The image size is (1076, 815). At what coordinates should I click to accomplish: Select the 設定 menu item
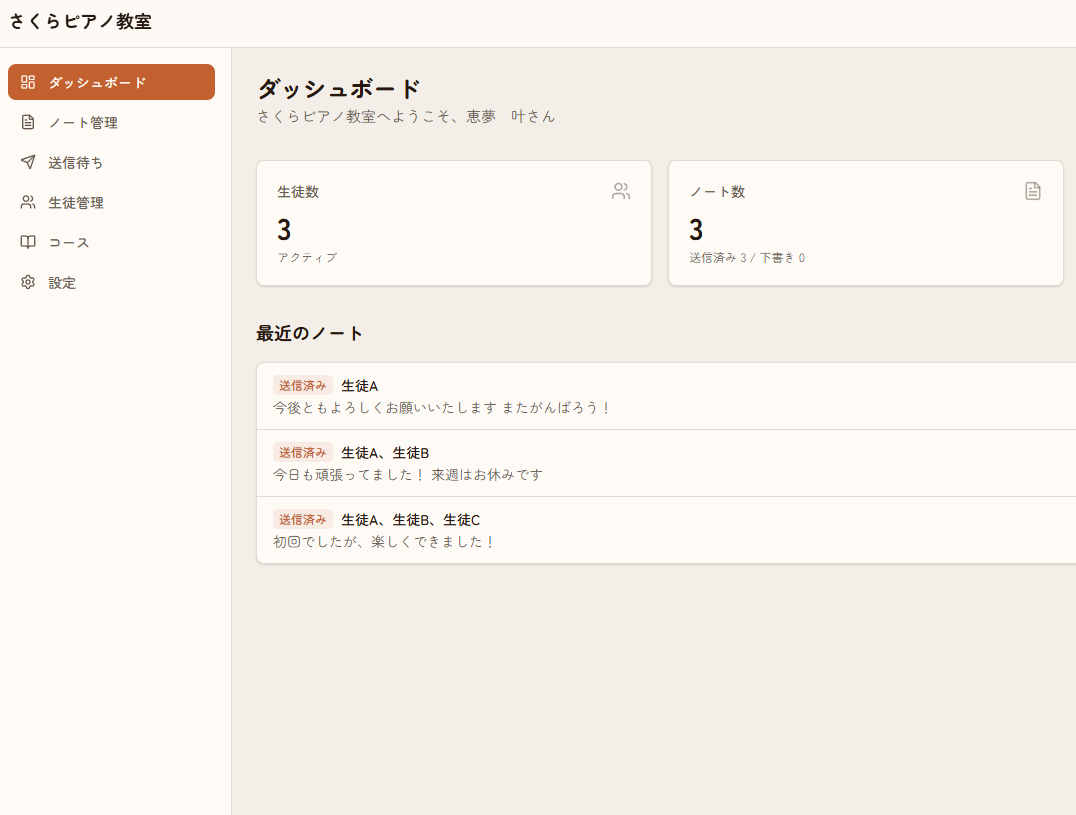point(62,282)
